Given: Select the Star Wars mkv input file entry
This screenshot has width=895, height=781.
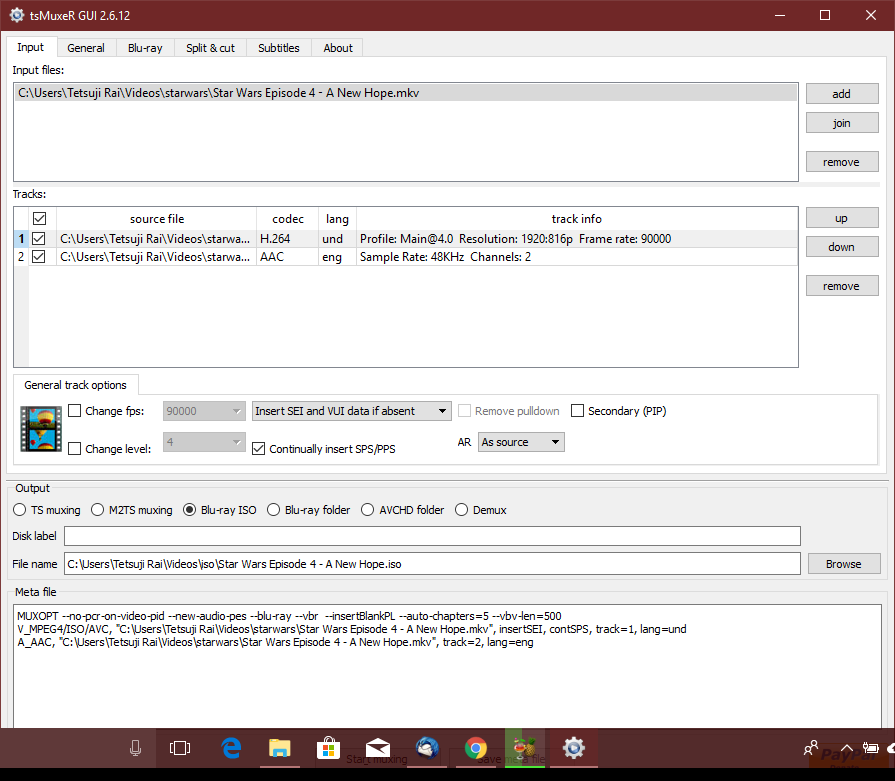Looking at the screenshot, I should pos(406,93).
